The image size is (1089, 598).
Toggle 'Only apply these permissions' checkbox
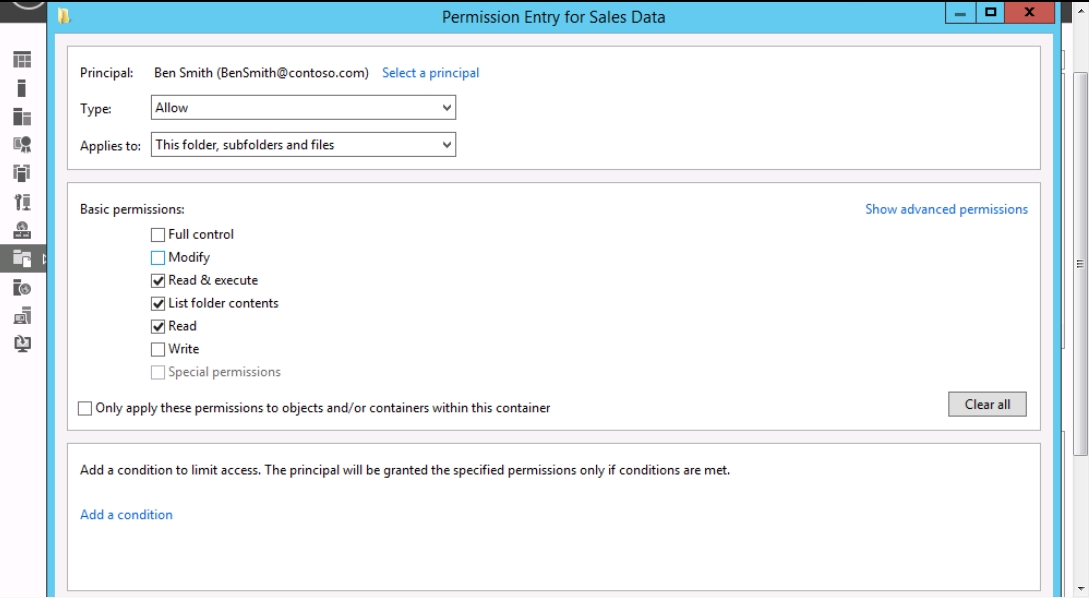click(86, 408)
